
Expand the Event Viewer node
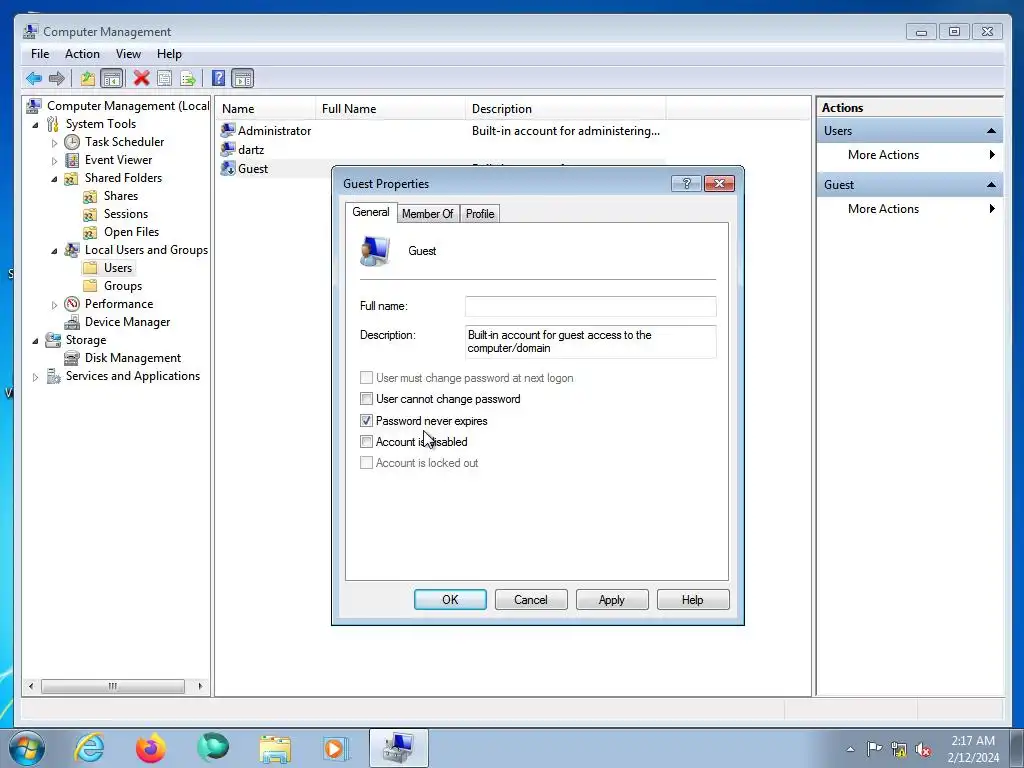pyautogui.click(x=54, y=161)
